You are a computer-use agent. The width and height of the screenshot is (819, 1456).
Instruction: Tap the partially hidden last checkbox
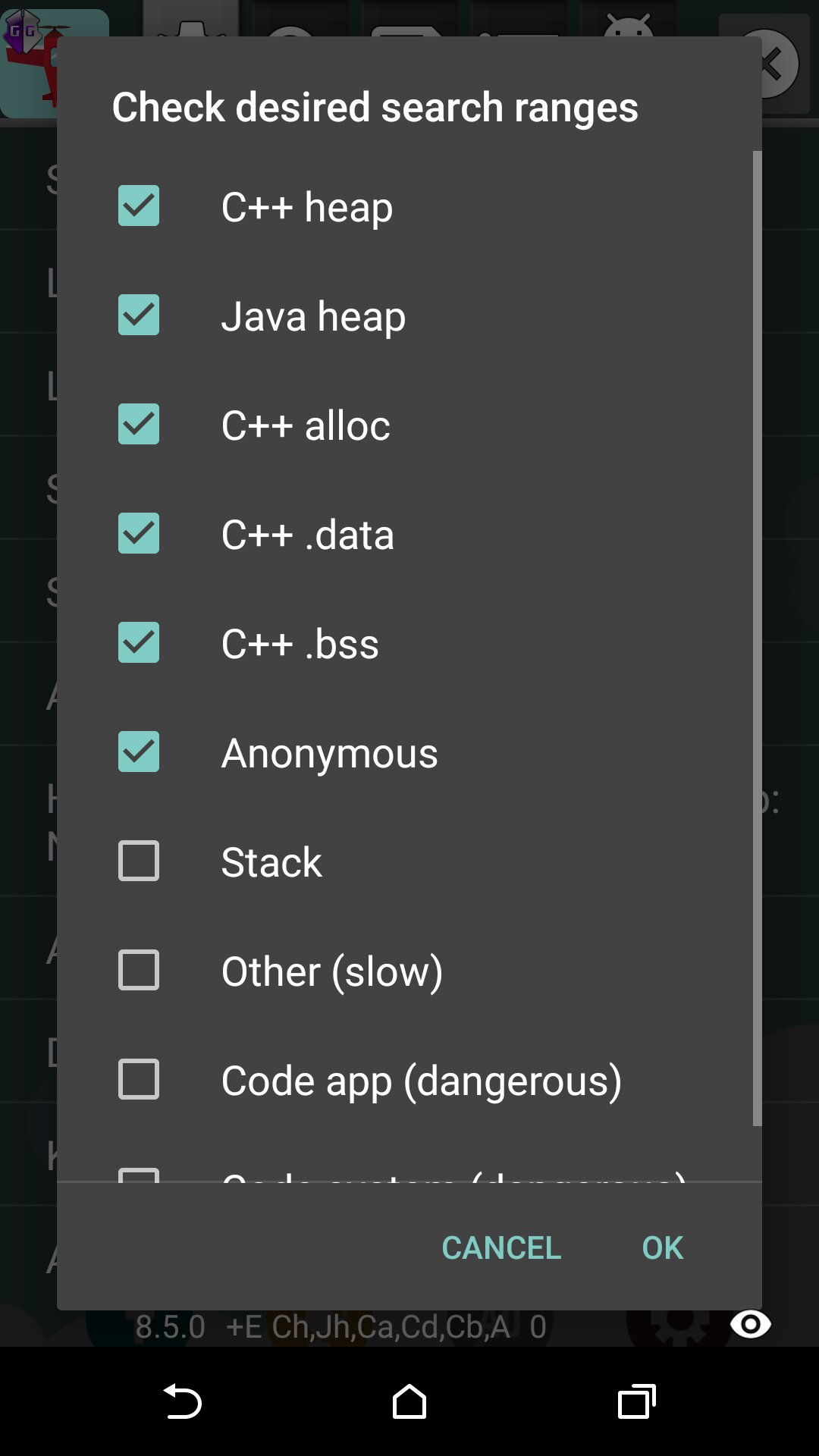tap(139, 1175)
